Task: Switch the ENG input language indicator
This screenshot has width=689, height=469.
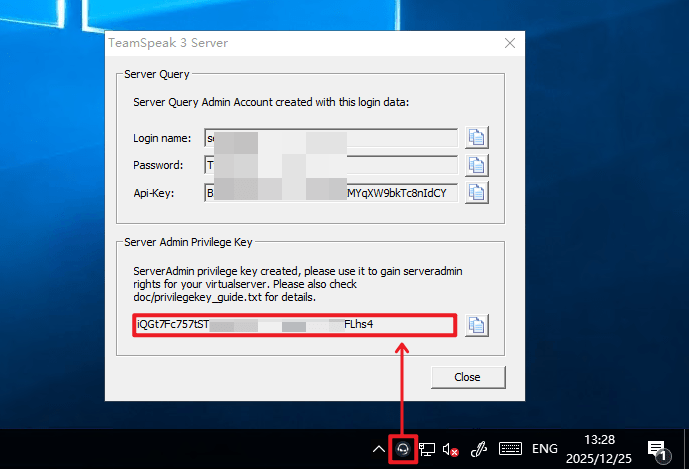Action: pyautogui.click(x=544, y=449)
